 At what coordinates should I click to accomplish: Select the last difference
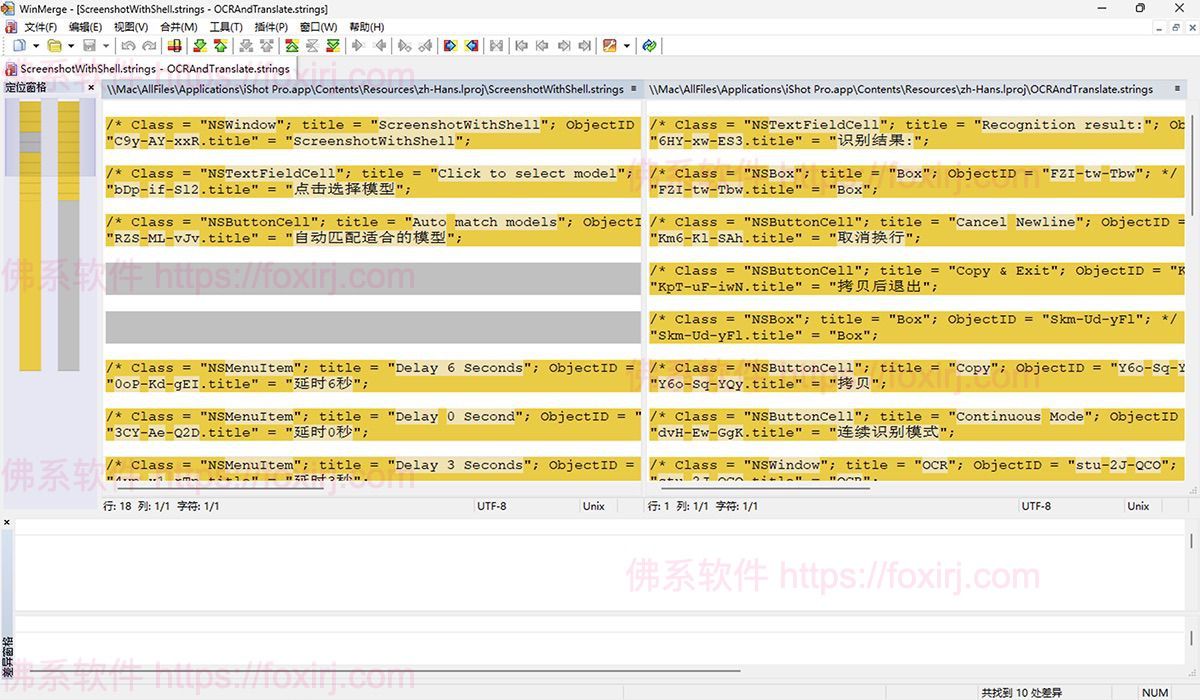pos(334,45)
